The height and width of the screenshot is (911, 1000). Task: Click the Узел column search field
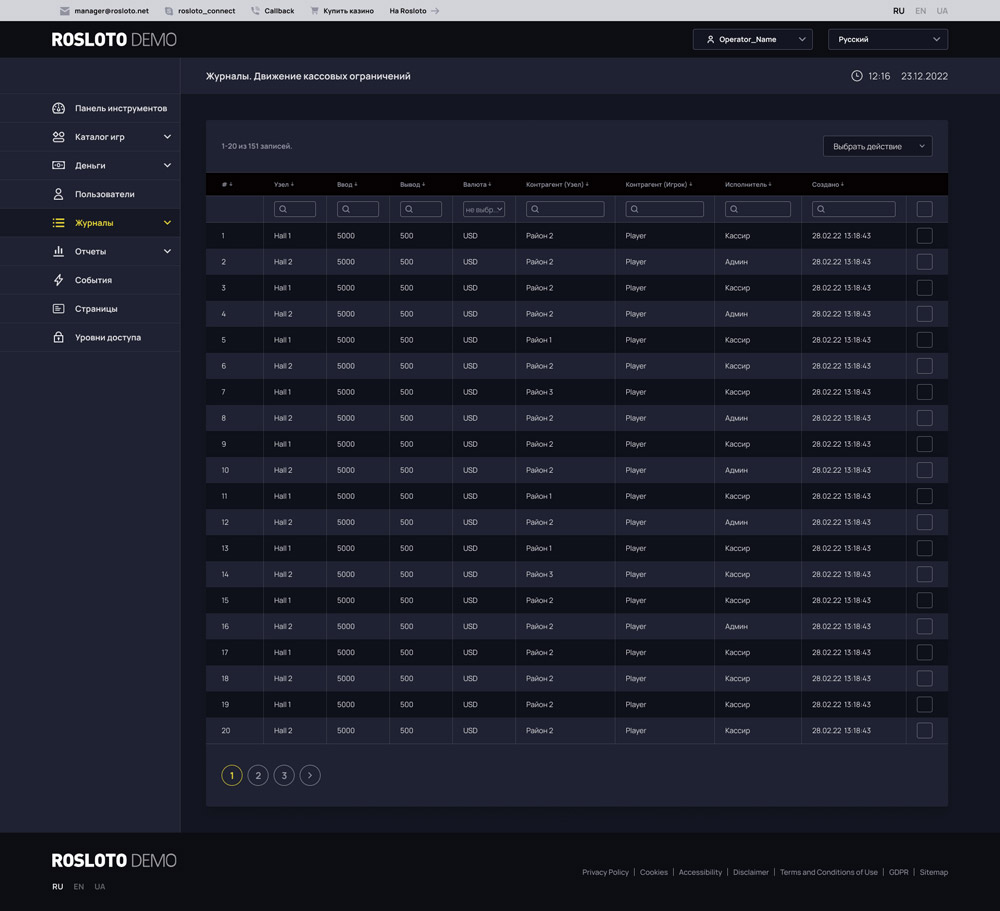pyautogui.click(x=295, y=209)
